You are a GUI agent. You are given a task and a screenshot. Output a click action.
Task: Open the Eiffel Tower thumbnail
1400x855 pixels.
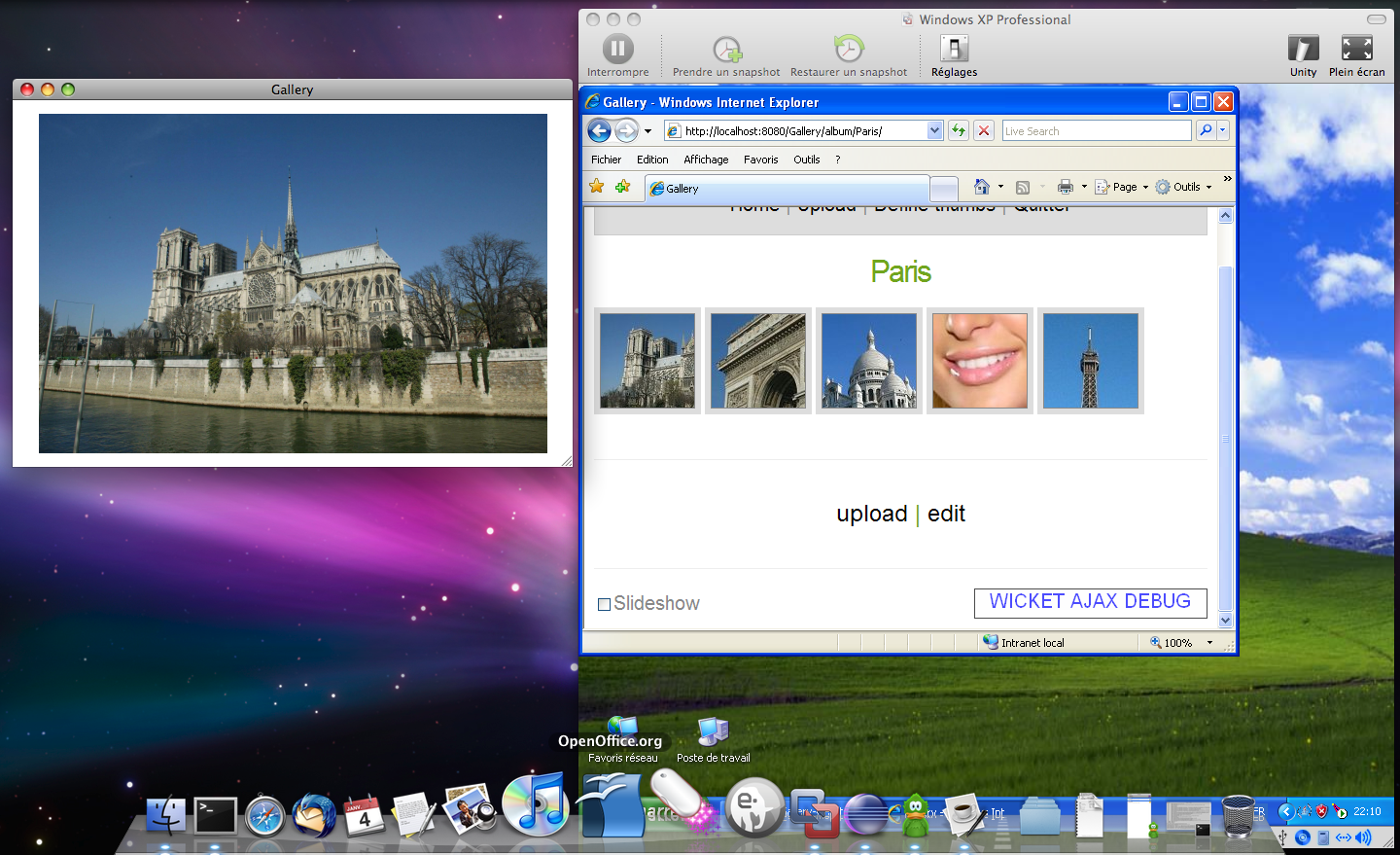tap(1090, 361)
